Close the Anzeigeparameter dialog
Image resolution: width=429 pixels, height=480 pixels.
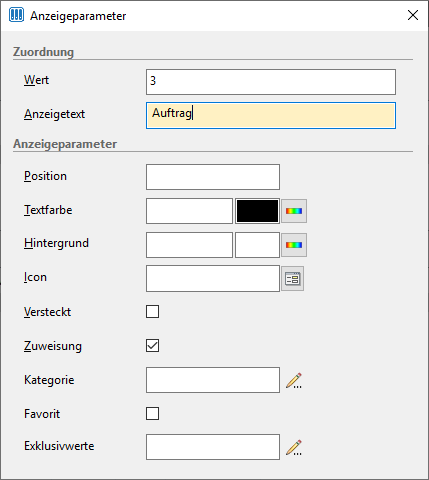click(413, 15)
